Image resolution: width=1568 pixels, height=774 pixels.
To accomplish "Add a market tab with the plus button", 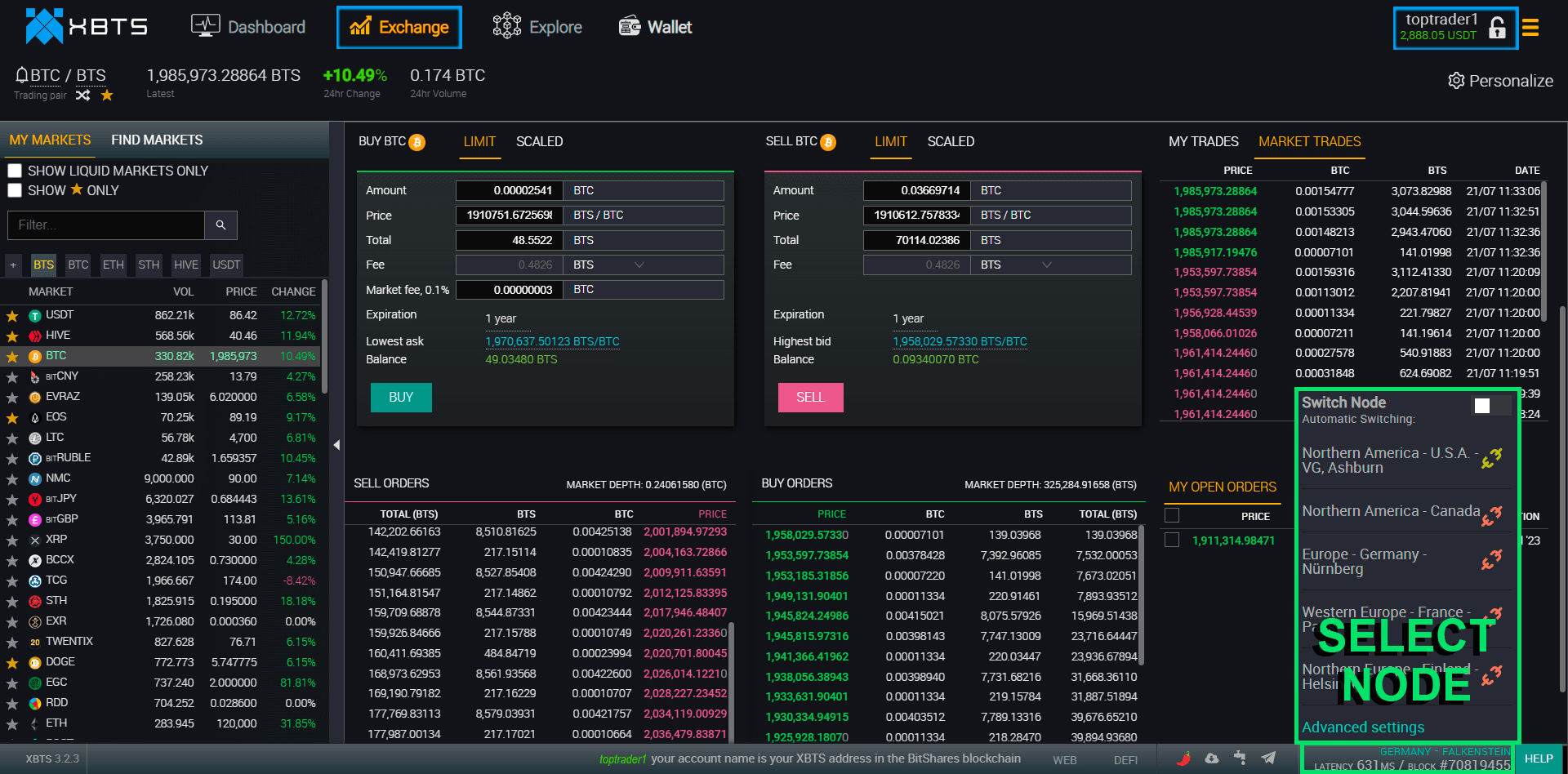I will coord(13,265).
